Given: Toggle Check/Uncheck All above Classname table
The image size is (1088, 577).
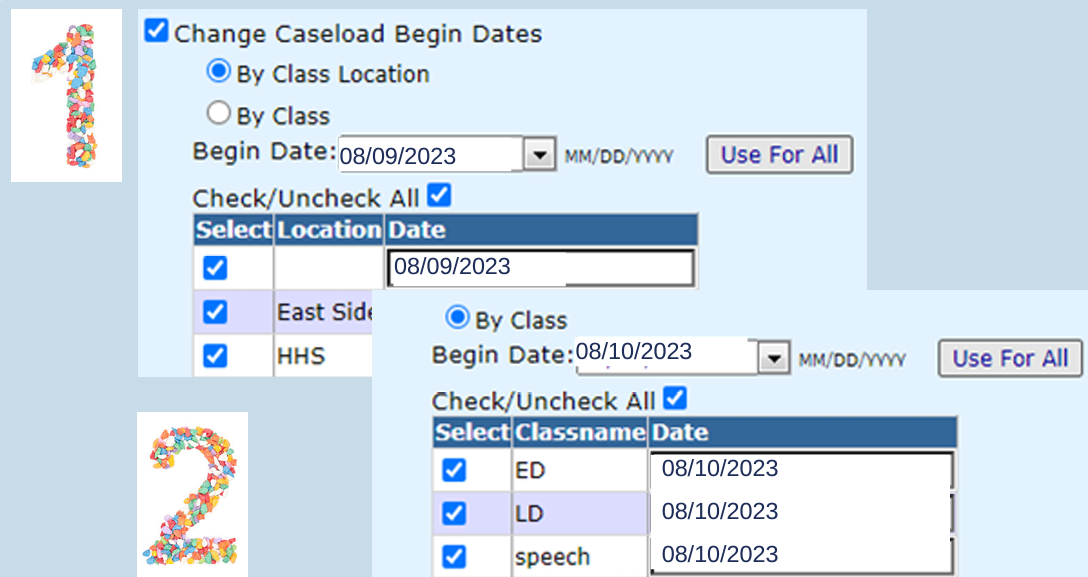Looking at the screenshot, I should [x=676, y=399].
